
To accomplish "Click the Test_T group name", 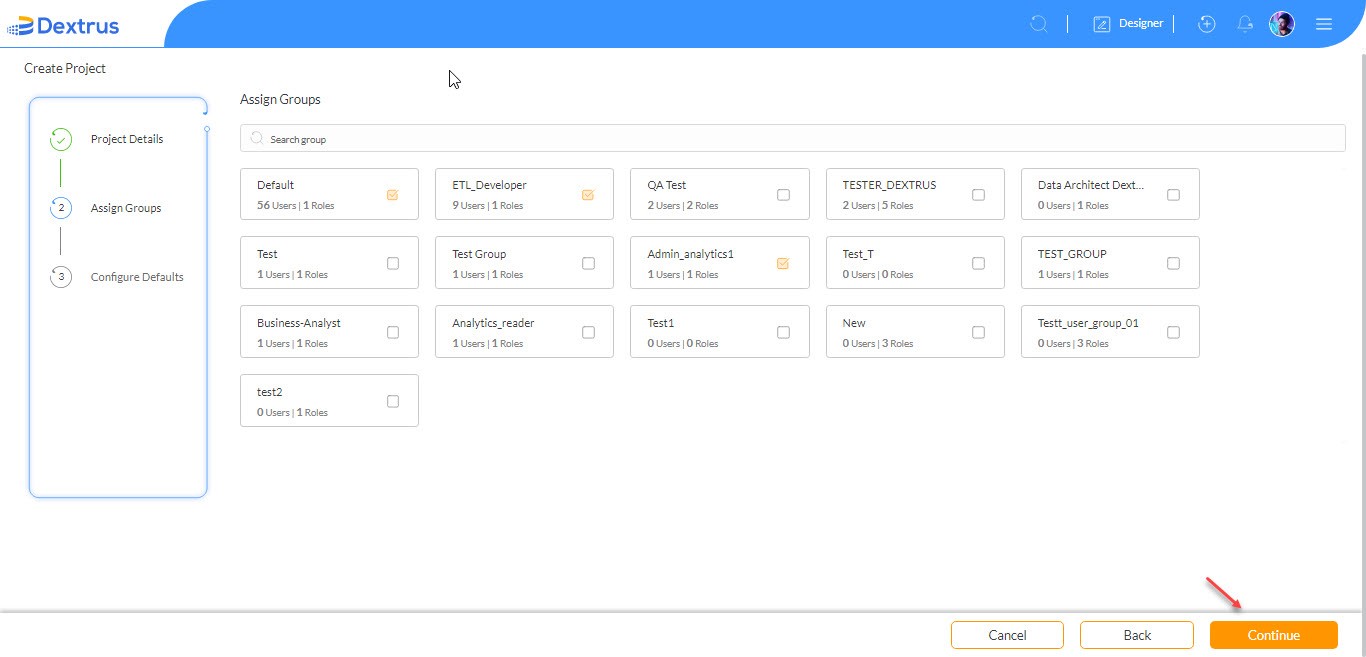I will 858,254.
